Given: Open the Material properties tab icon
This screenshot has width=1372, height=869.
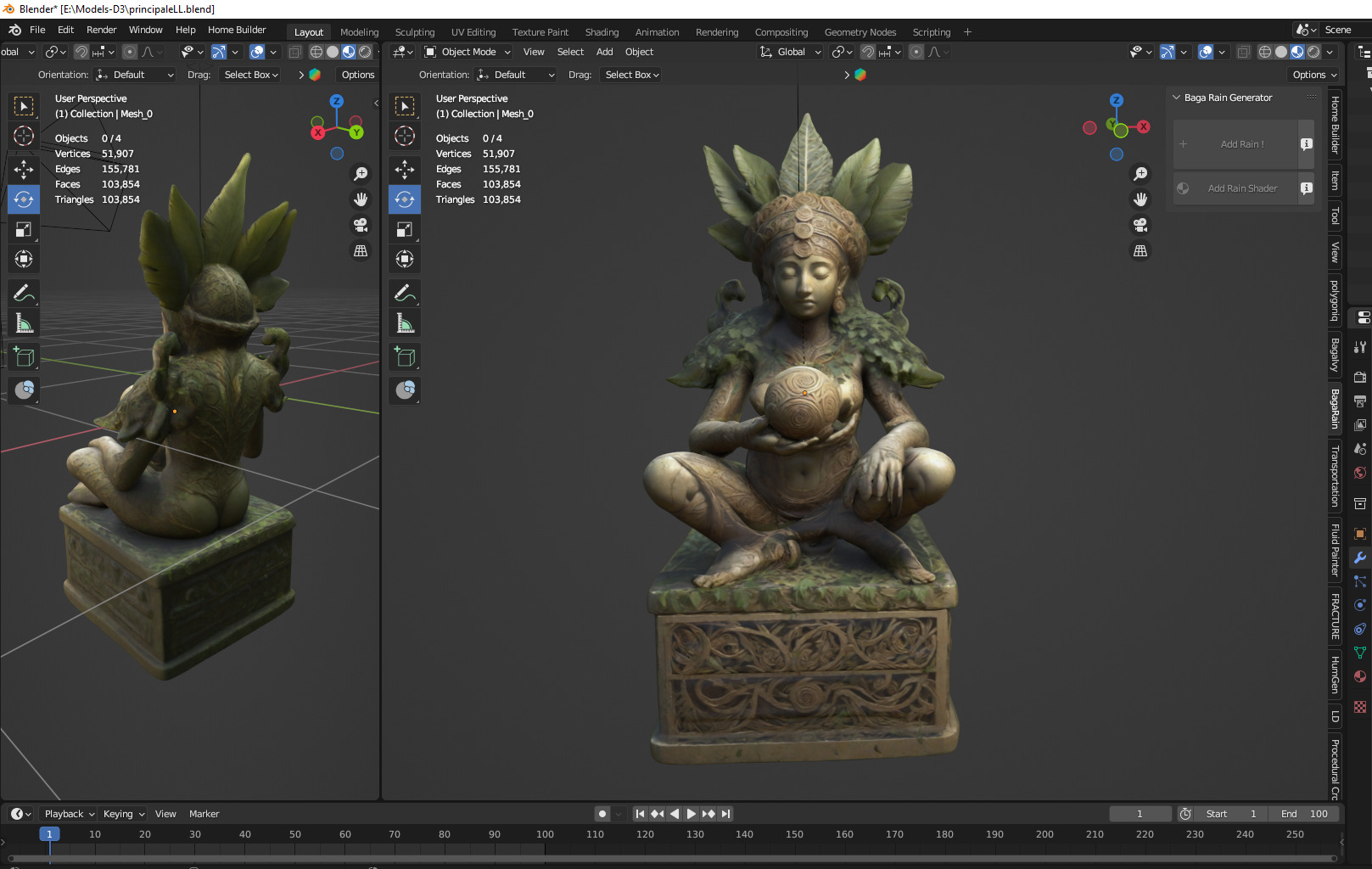Looking at the screenshot, I should tap(1360, 676).
